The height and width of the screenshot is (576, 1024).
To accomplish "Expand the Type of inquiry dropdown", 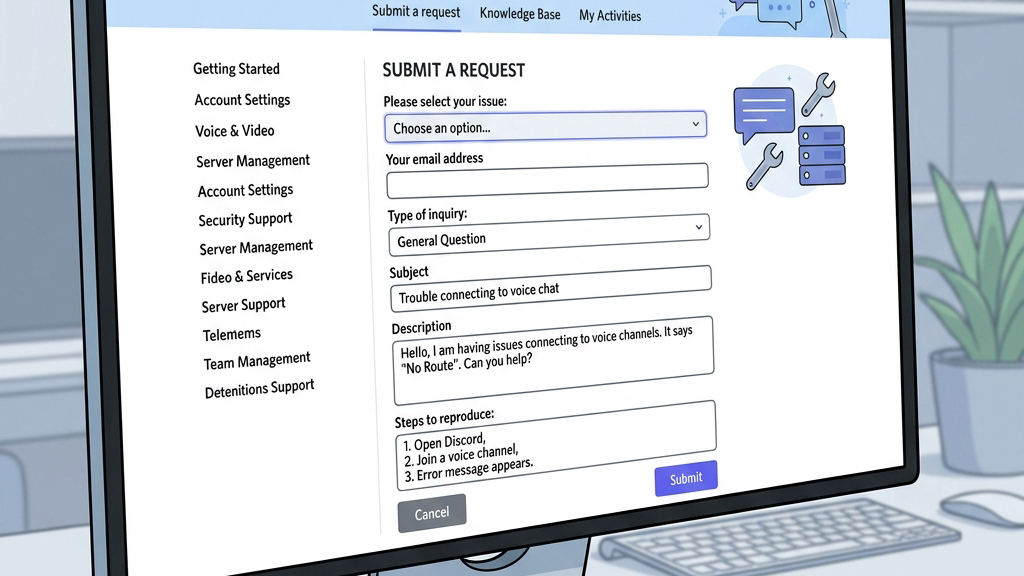I will pos(549,234).
